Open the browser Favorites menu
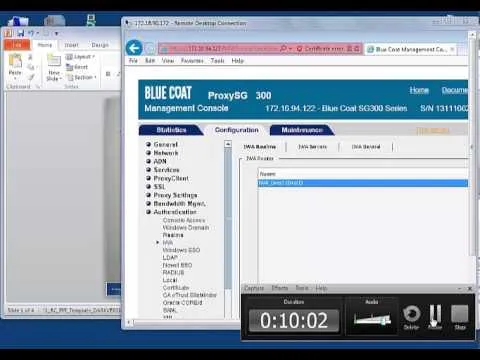Screen dimensions: 480x360 coord(192,61)
